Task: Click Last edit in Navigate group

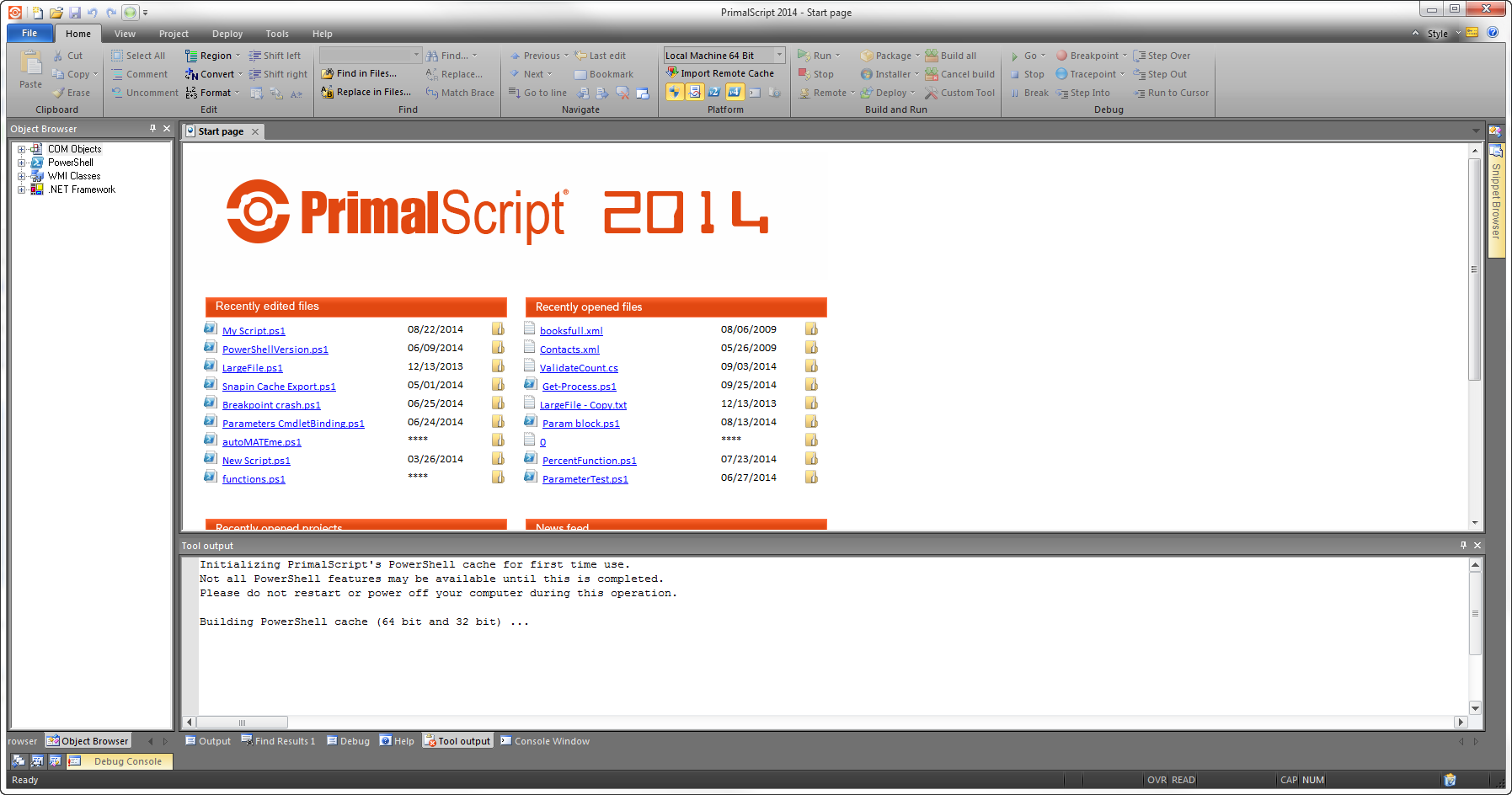Action: point(600,56)
